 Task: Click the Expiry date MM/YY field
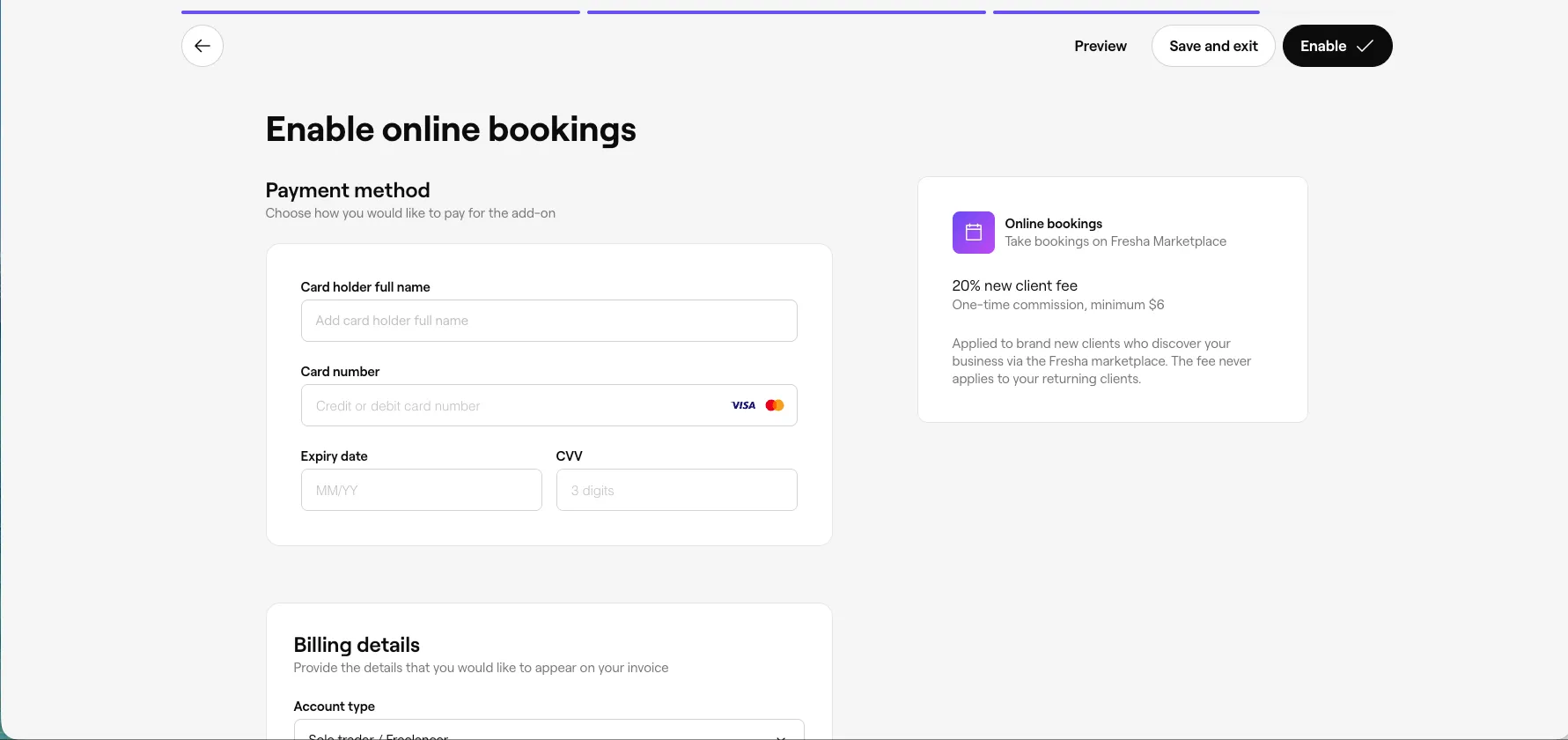pyautogui.click(x=422, y=490)
